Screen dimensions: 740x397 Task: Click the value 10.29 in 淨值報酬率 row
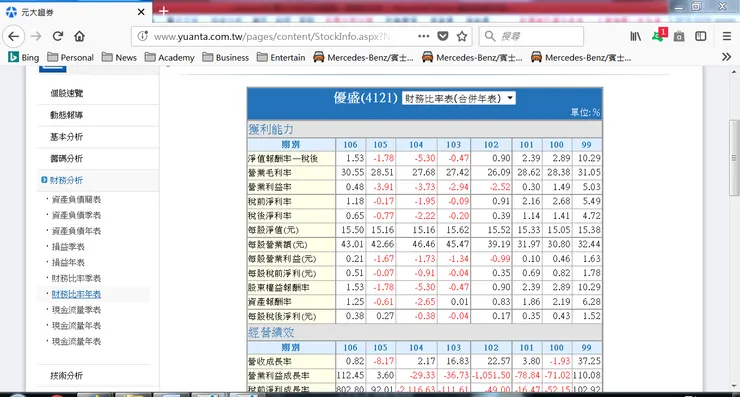[x=589, y=158]
